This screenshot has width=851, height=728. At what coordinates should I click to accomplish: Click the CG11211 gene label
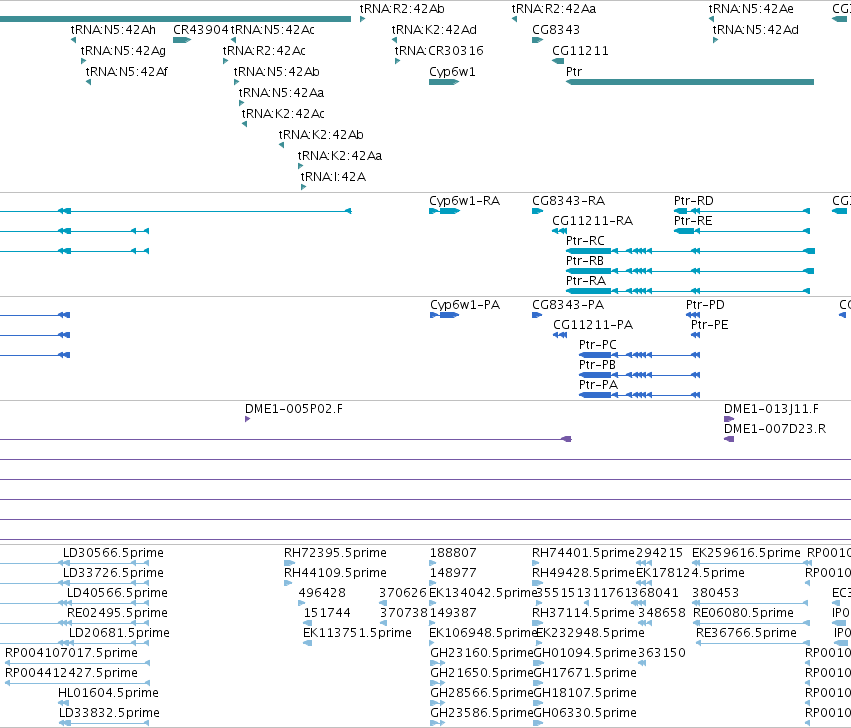coord(580,51)
